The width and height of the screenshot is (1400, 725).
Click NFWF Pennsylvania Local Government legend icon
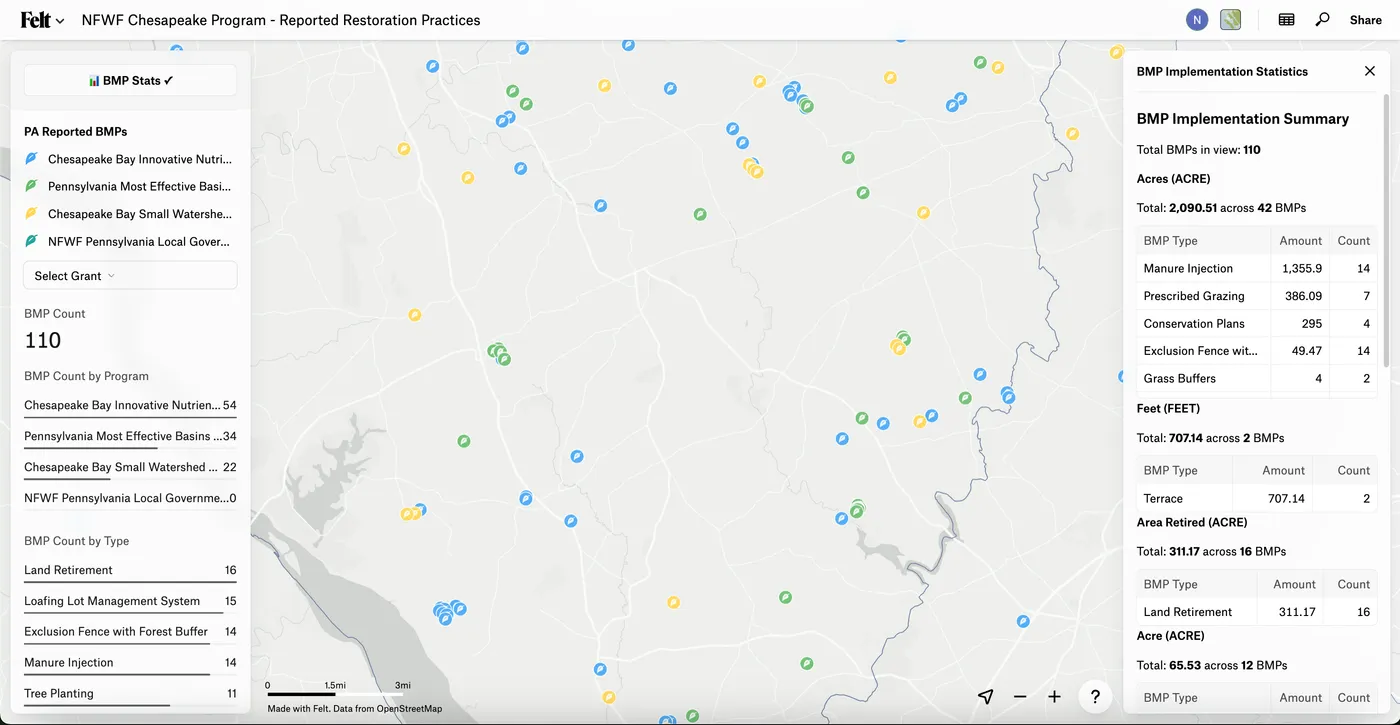(31, 241)
